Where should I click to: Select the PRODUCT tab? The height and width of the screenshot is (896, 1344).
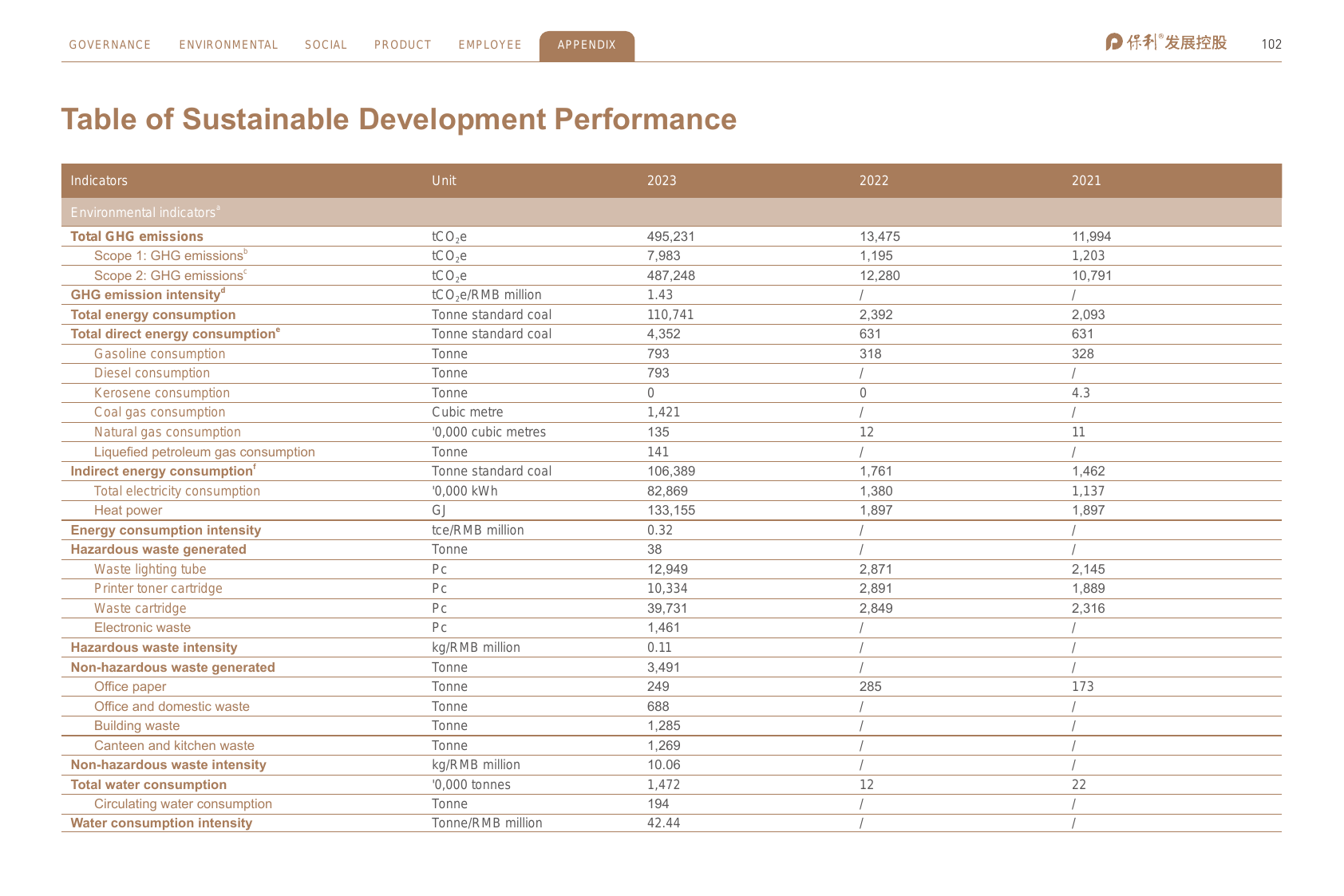[403, 45]
